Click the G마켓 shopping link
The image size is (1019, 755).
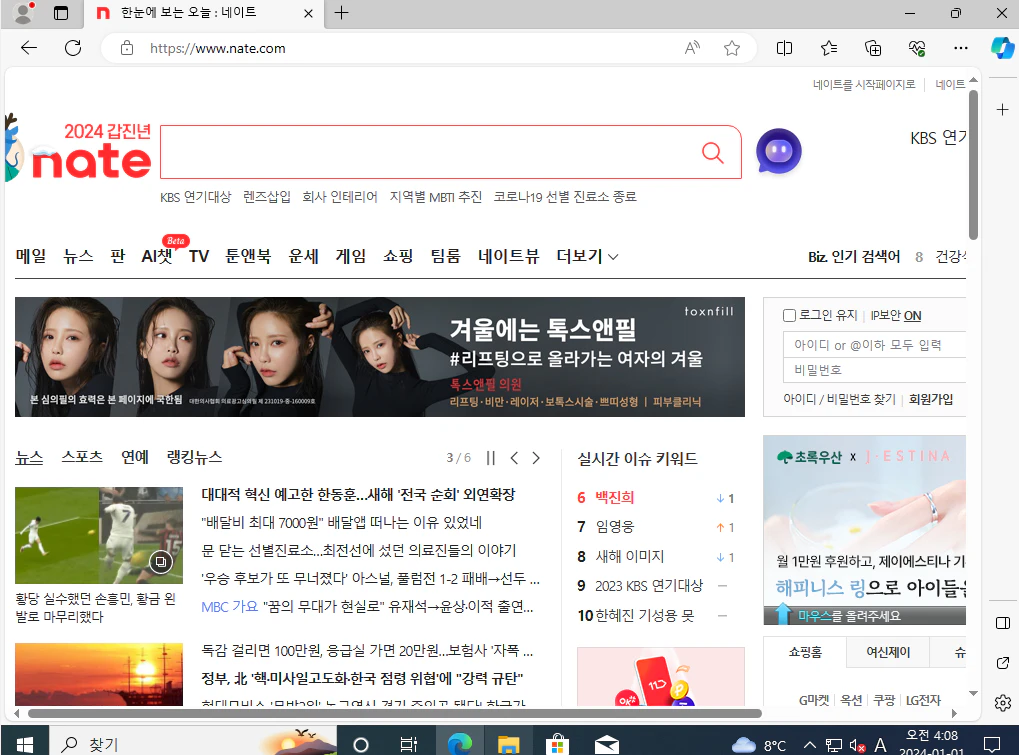(x=814, y=700)
